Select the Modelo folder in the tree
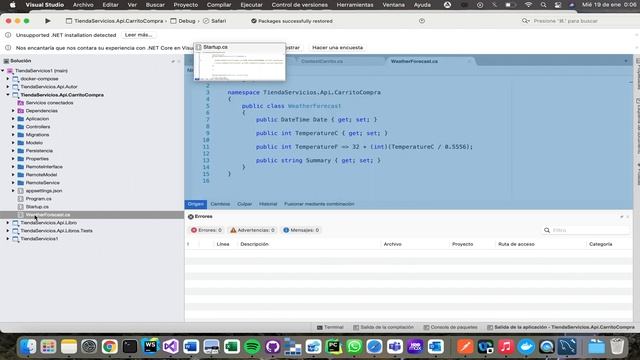 (34, 143)
